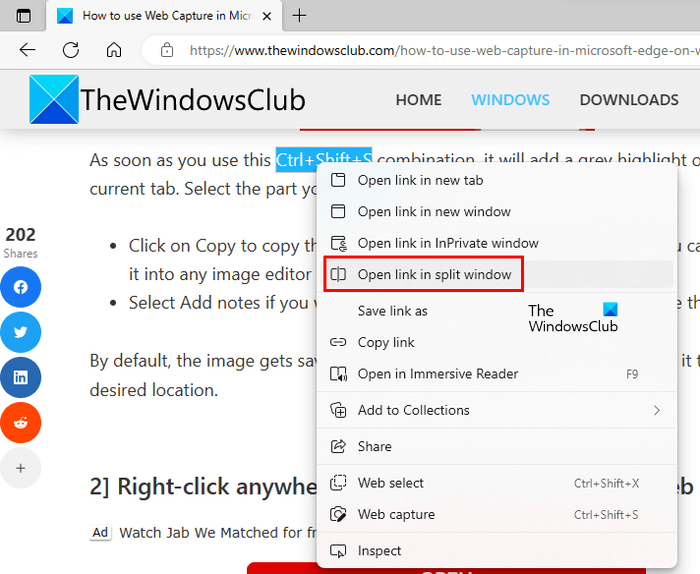Expand more share options plus button

click(x=21, y=468)
